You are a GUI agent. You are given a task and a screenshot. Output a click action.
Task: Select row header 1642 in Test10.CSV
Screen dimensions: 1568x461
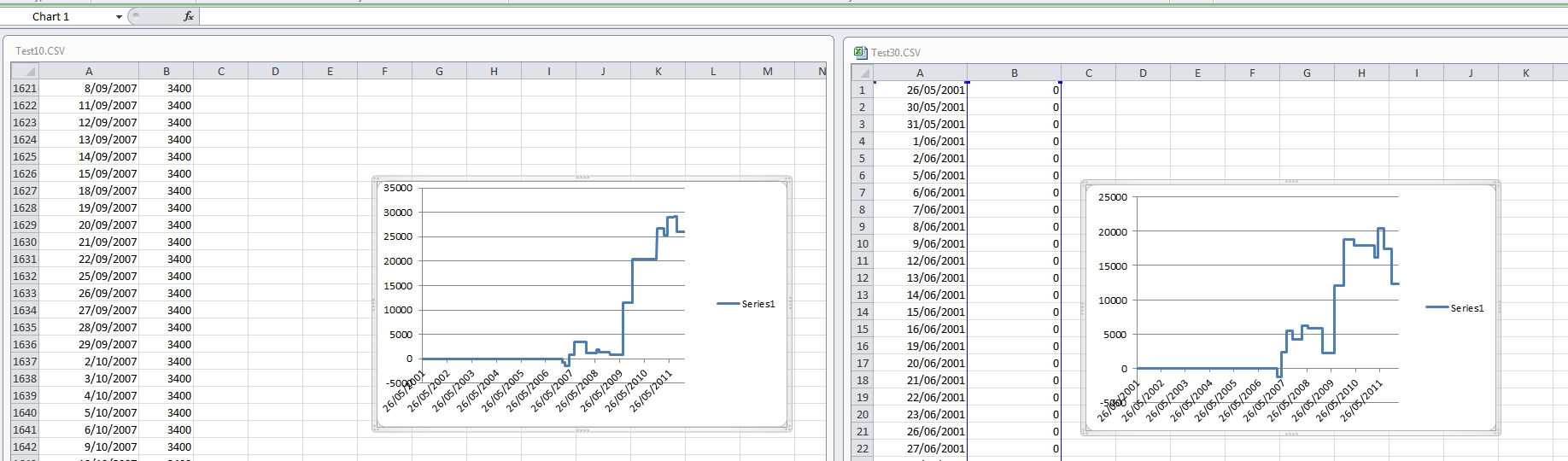[x=25, y=446]
